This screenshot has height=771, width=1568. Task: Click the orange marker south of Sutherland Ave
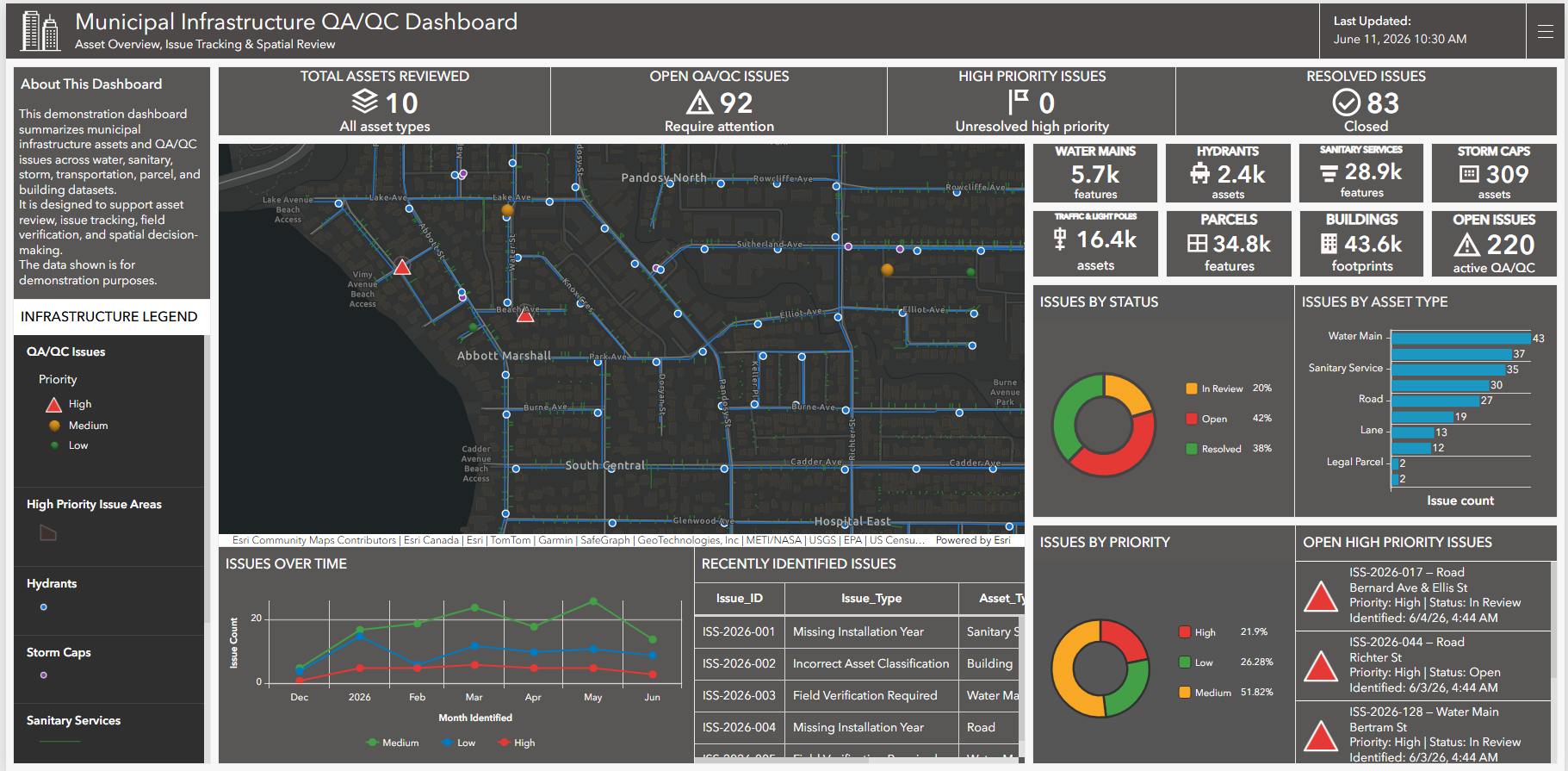click(x=887, y=270)
